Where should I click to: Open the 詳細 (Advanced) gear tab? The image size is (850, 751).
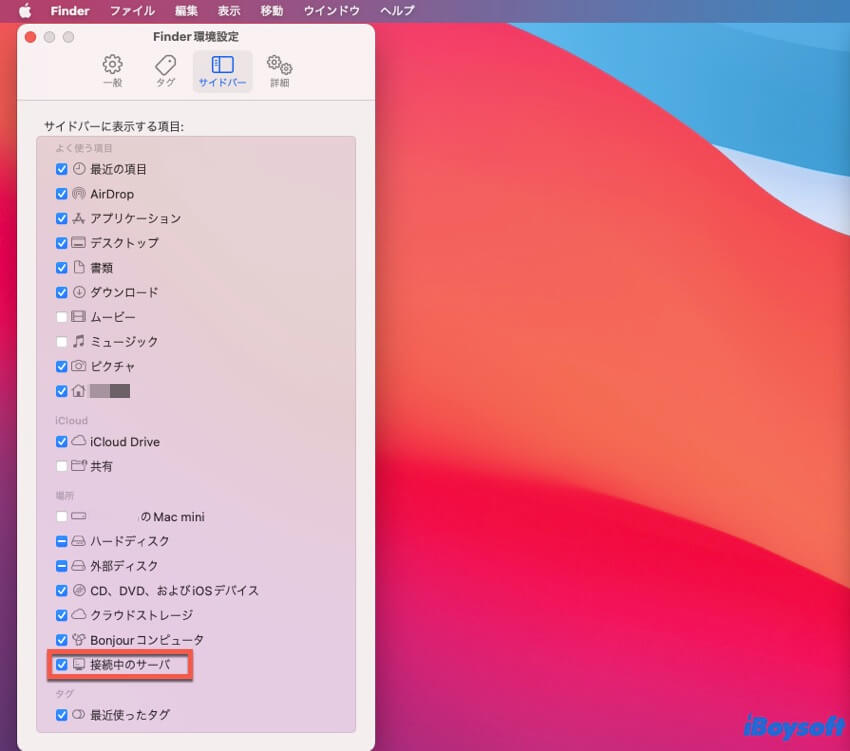click(278, 72)
